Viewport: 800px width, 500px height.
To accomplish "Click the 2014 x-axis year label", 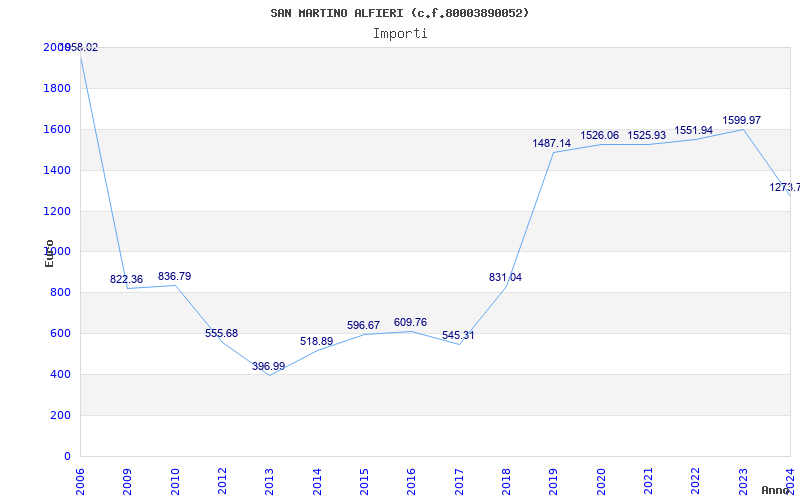I will 317,481.
